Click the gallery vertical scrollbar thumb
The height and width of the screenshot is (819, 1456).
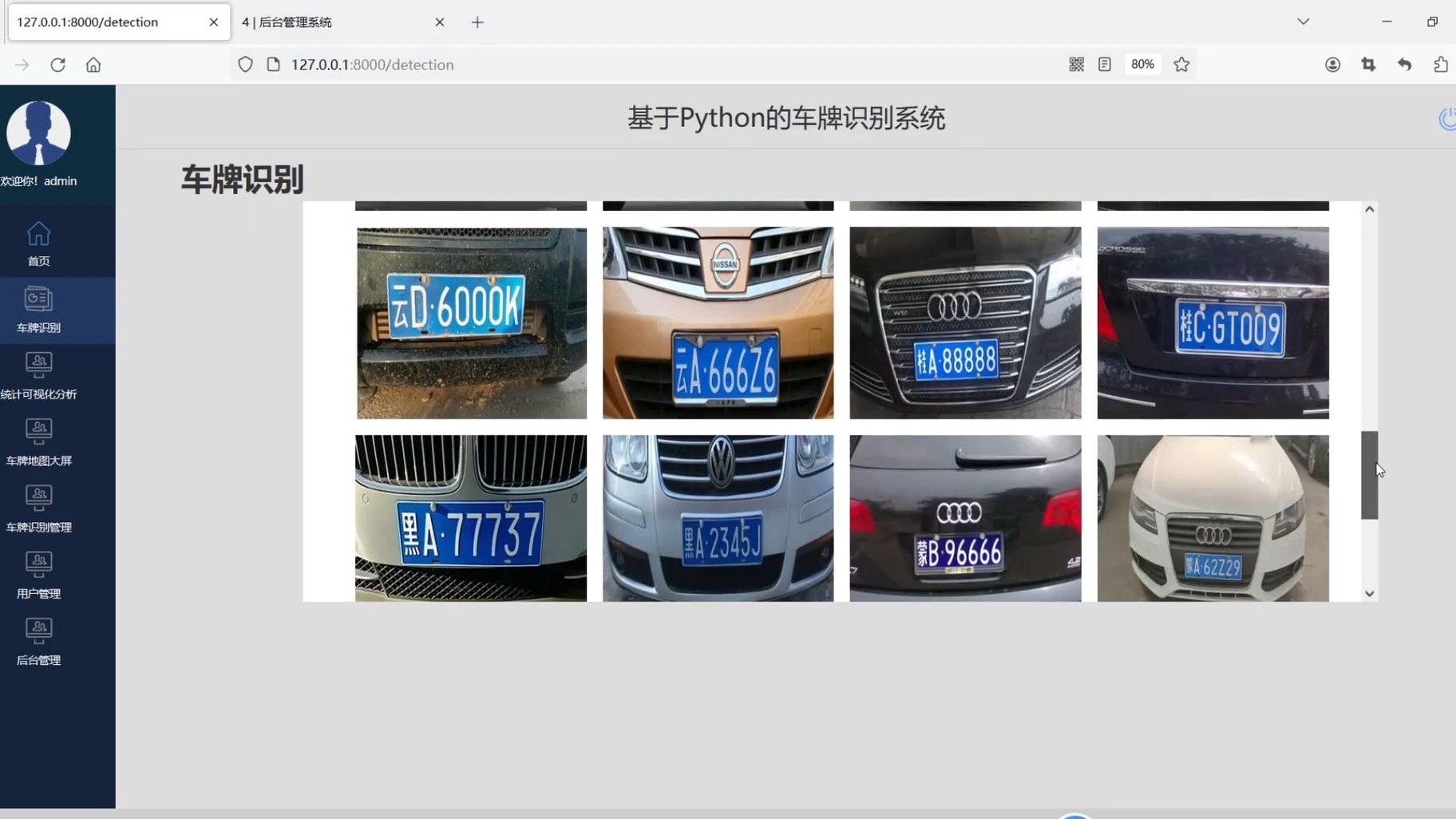[1369, 475]
